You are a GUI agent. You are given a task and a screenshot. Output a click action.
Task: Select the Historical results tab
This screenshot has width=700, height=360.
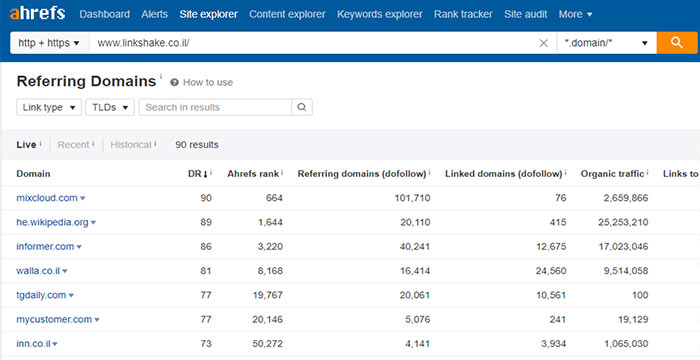[131, 145]
